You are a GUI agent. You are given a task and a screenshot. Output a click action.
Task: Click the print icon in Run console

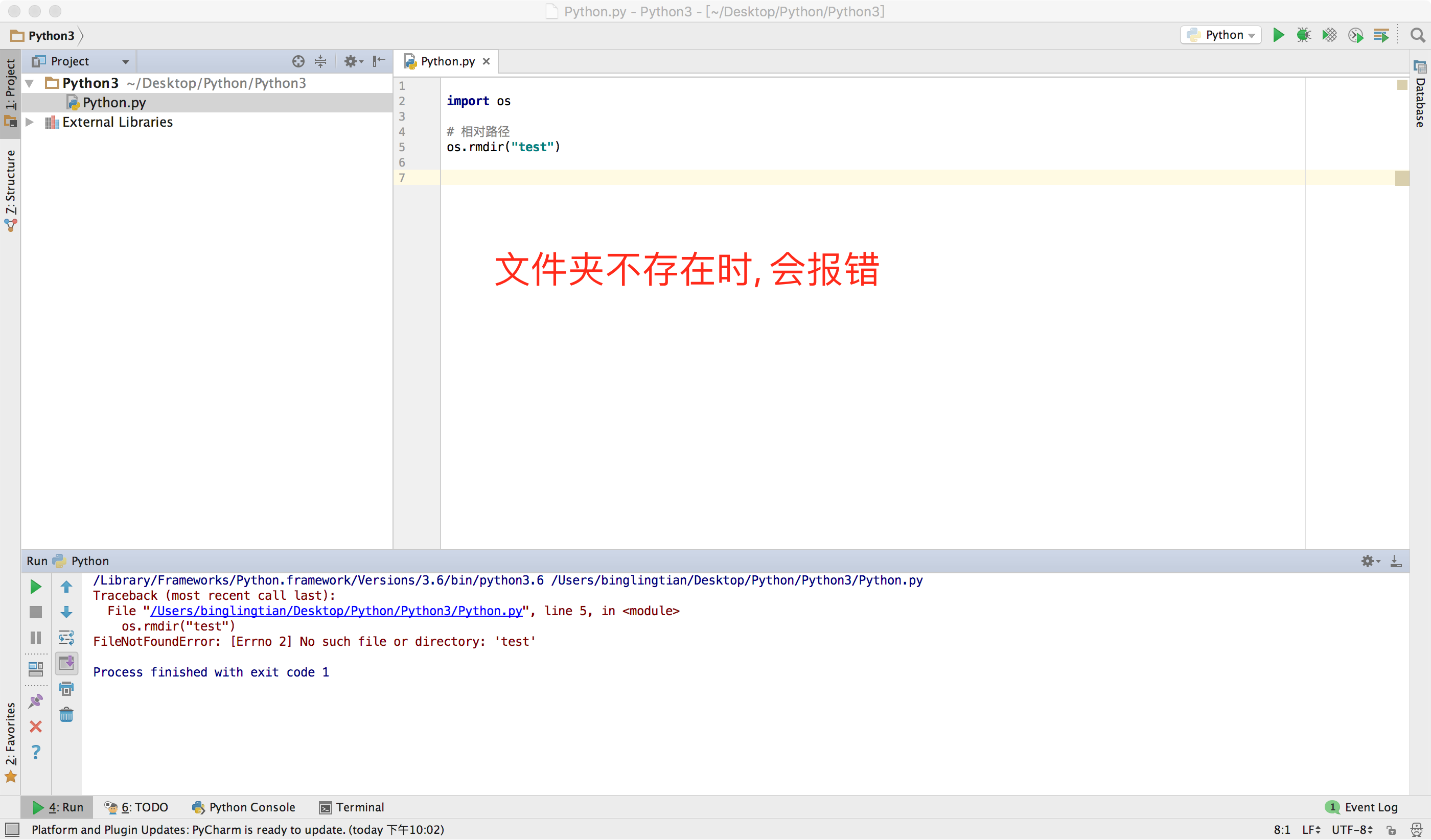pyautogui.click(x=66, y=689)
